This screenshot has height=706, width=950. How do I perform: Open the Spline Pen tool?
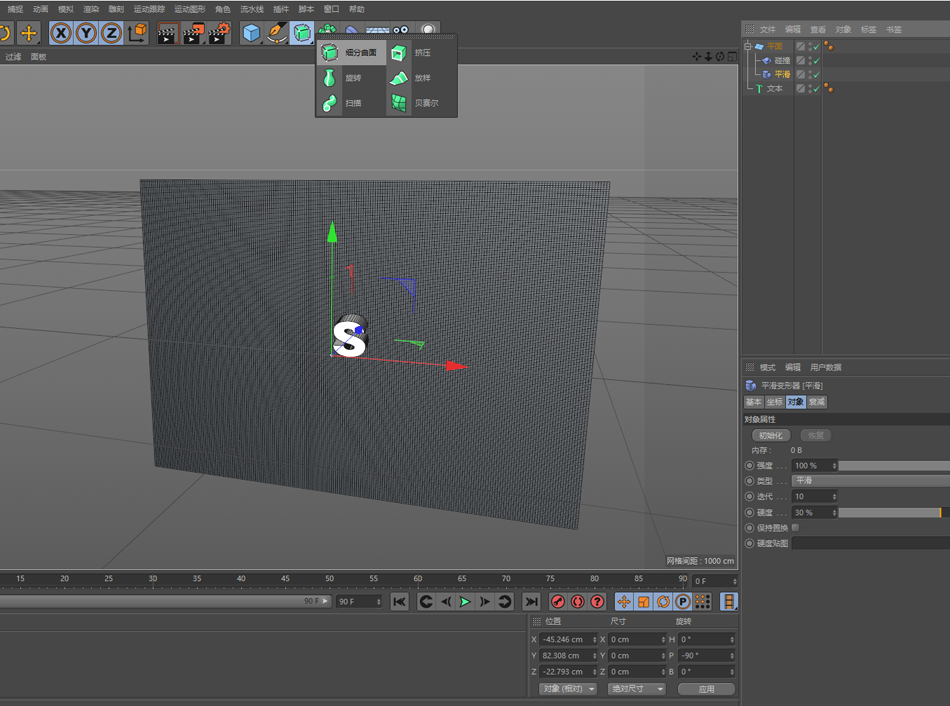(277, 33)
